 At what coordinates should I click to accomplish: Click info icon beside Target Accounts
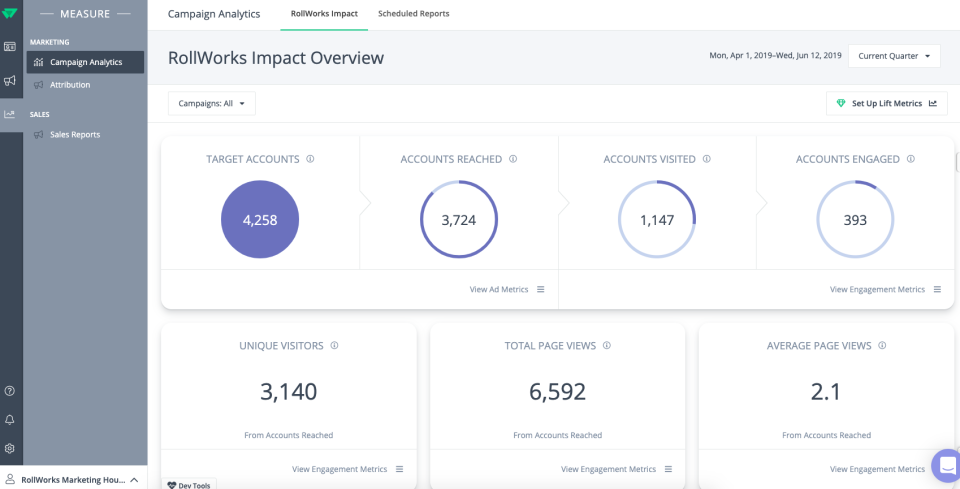click(x=310, y=159)
